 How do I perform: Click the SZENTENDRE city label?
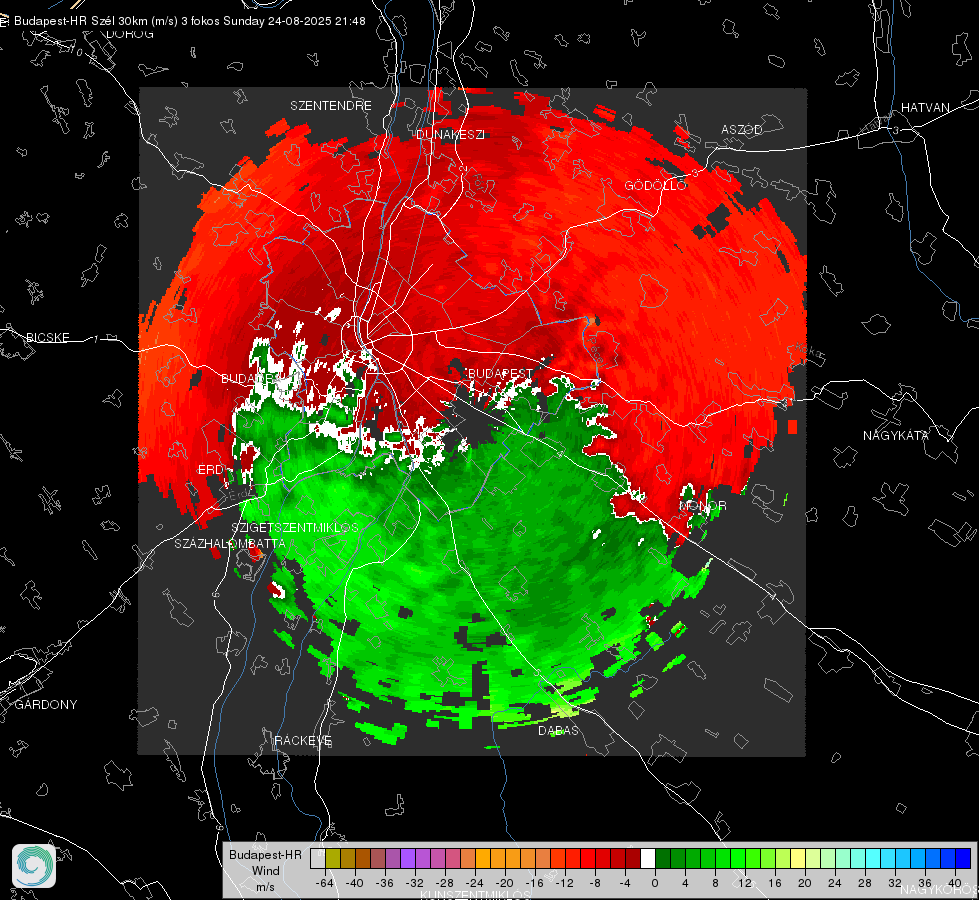[331, 106]
